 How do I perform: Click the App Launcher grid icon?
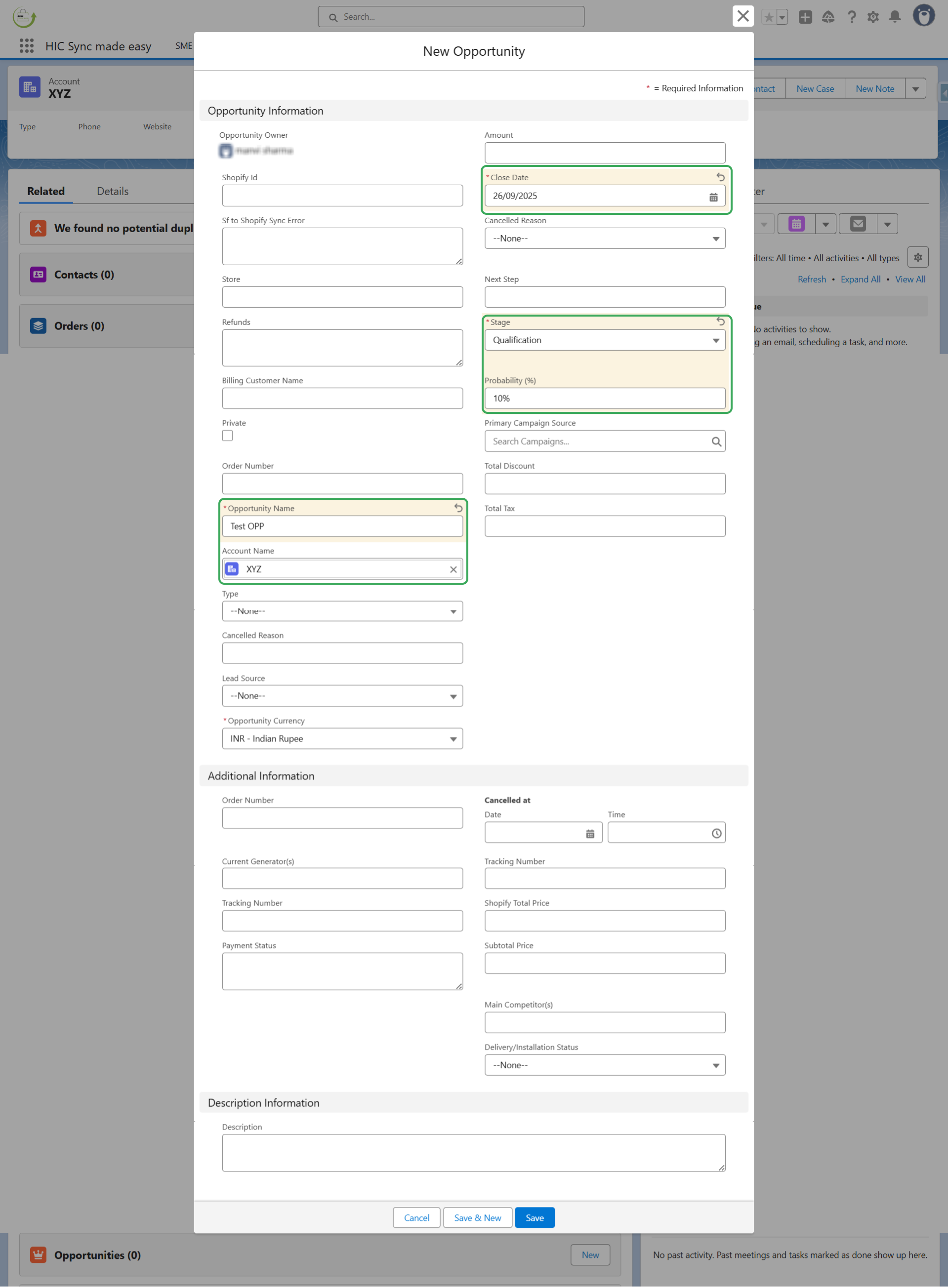click(x=26, y=46)
